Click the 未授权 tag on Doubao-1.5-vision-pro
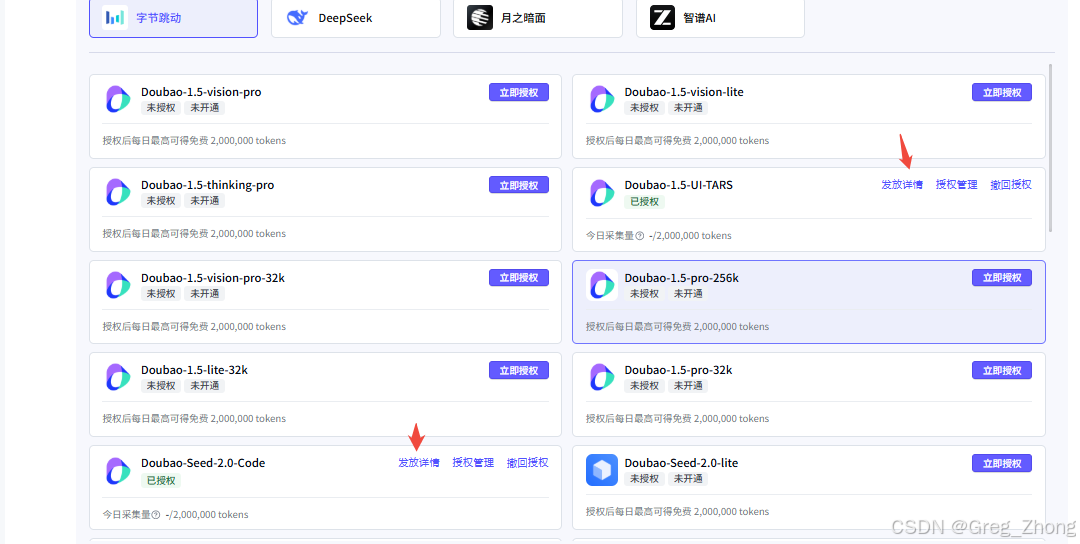Viewport: 1080px width, 544px height. (x=161, y=107)
